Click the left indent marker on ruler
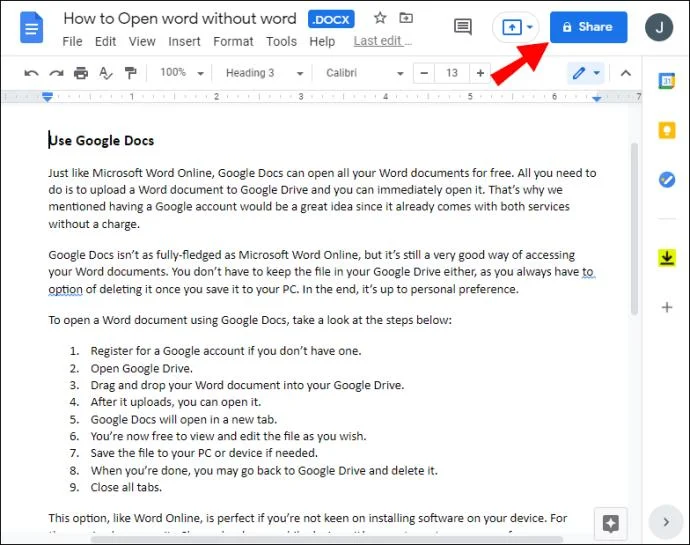Viewport: 690px width, 545px height. click(x=48, y=97)
